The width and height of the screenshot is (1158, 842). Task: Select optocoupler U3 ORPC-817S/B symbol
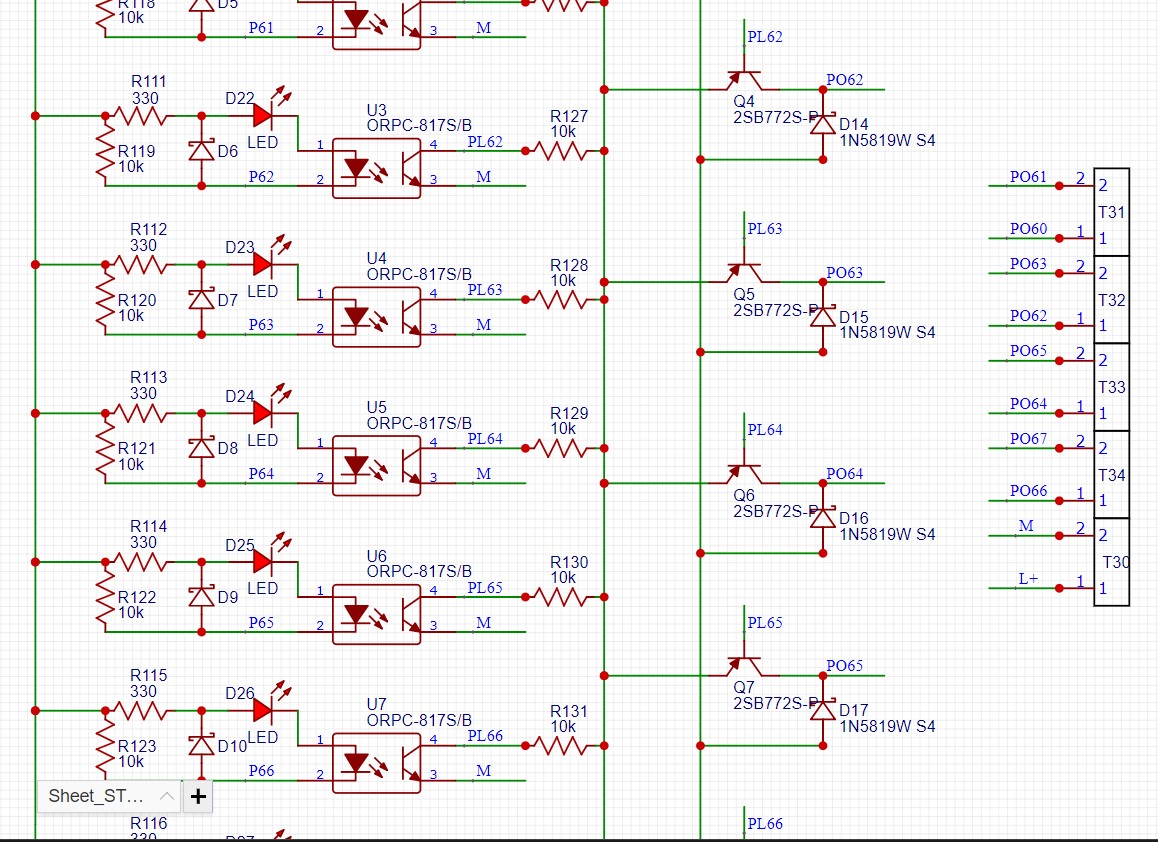[377, 168]
